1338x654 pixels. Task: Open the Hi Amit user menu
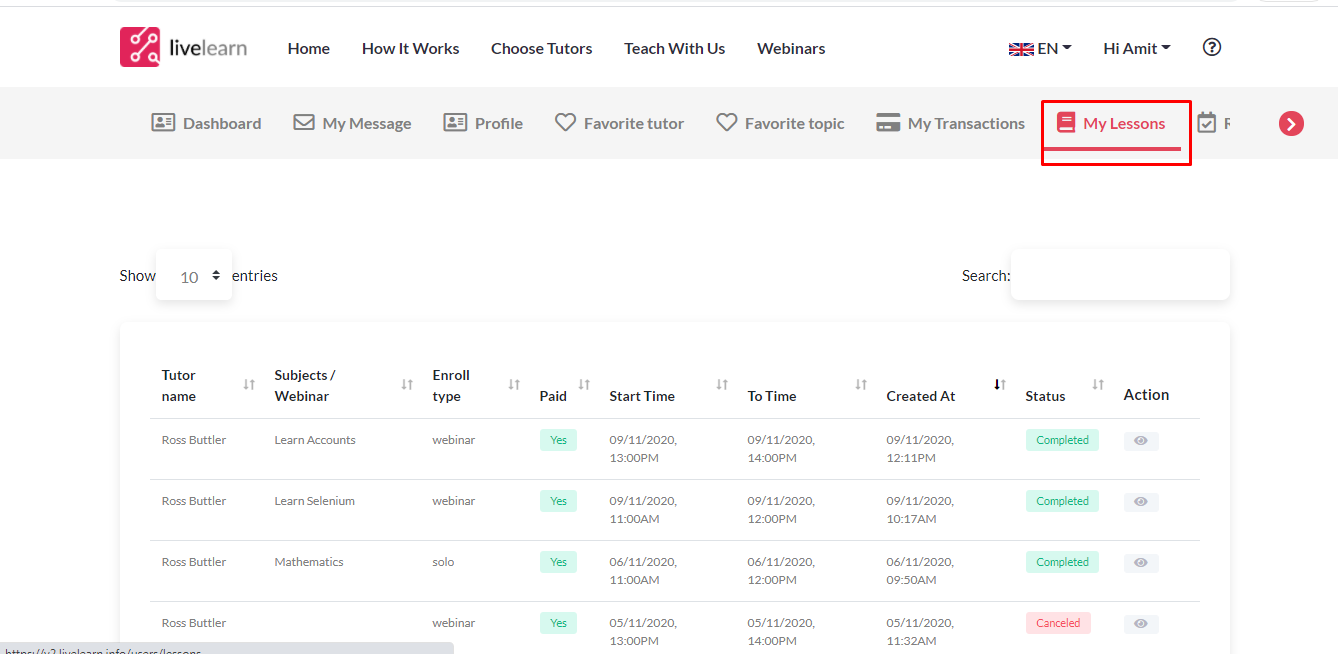(1136, 48)
